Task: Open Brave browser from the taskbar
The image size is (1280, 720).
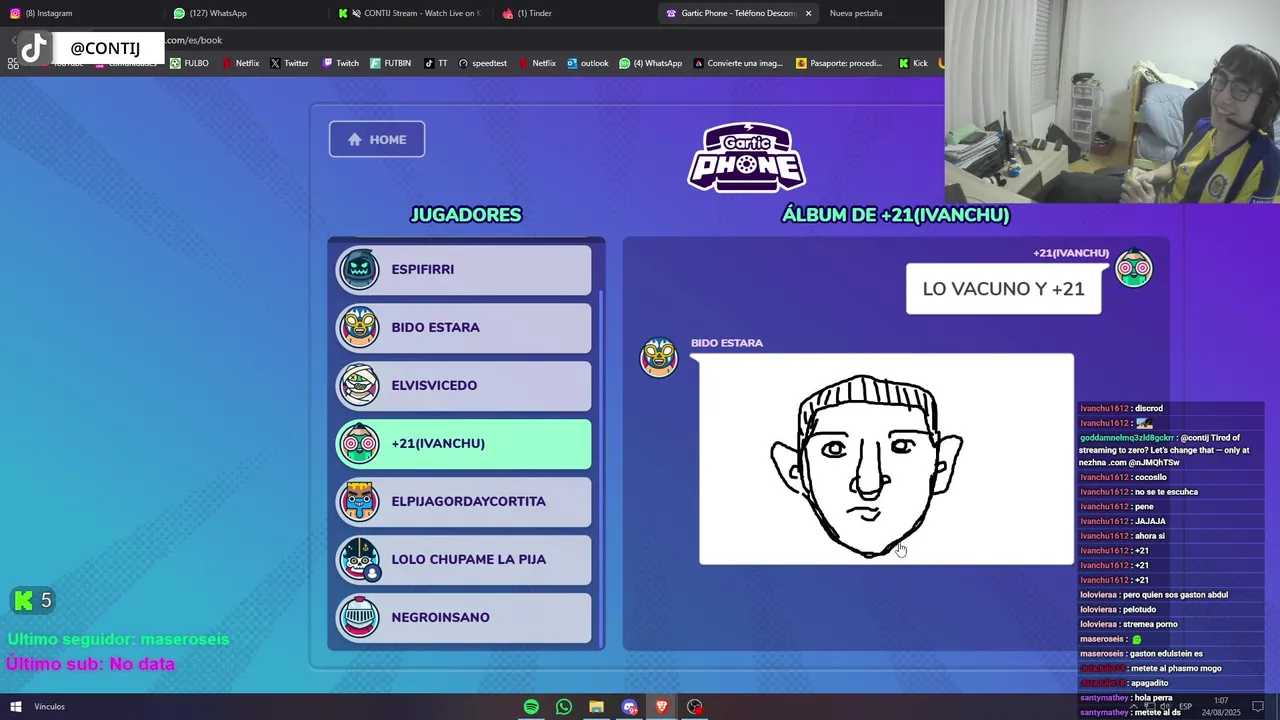Action: pyautogui.click(x=661, y=707)
